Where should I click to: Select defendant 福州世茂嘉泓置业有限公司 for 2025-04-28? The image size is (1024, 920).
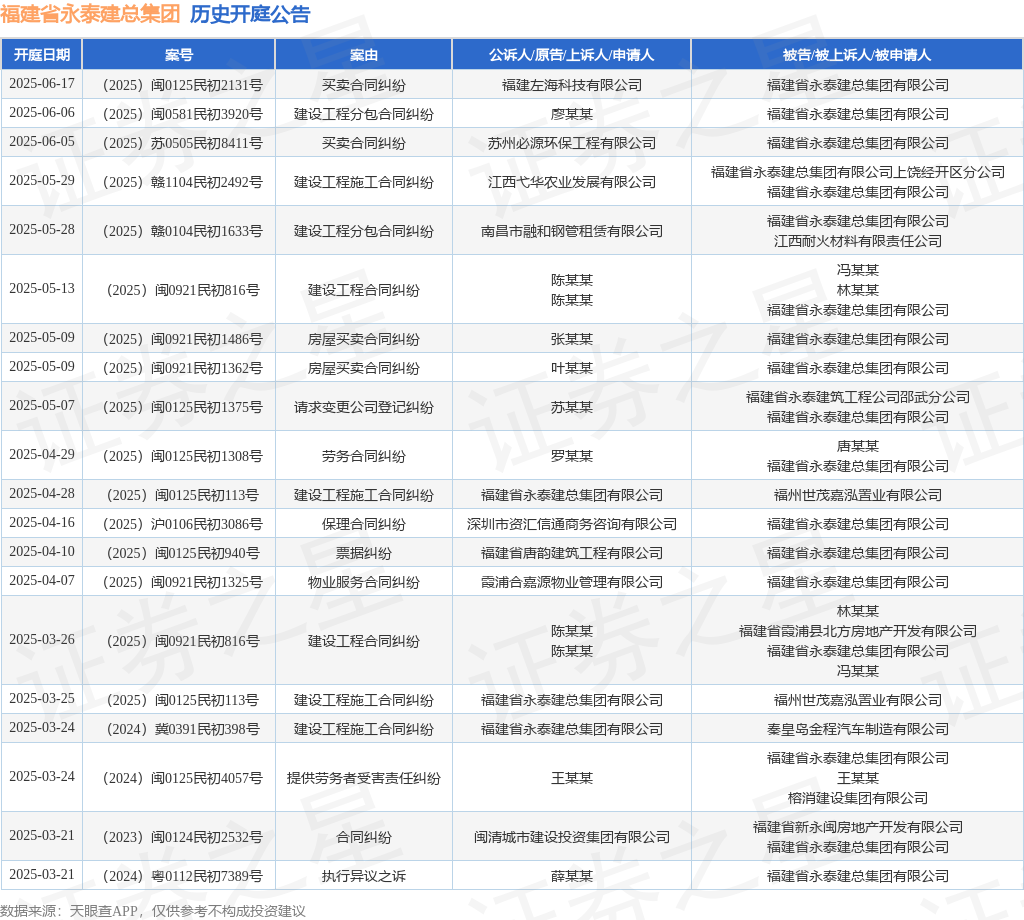(x=857, y=495)
